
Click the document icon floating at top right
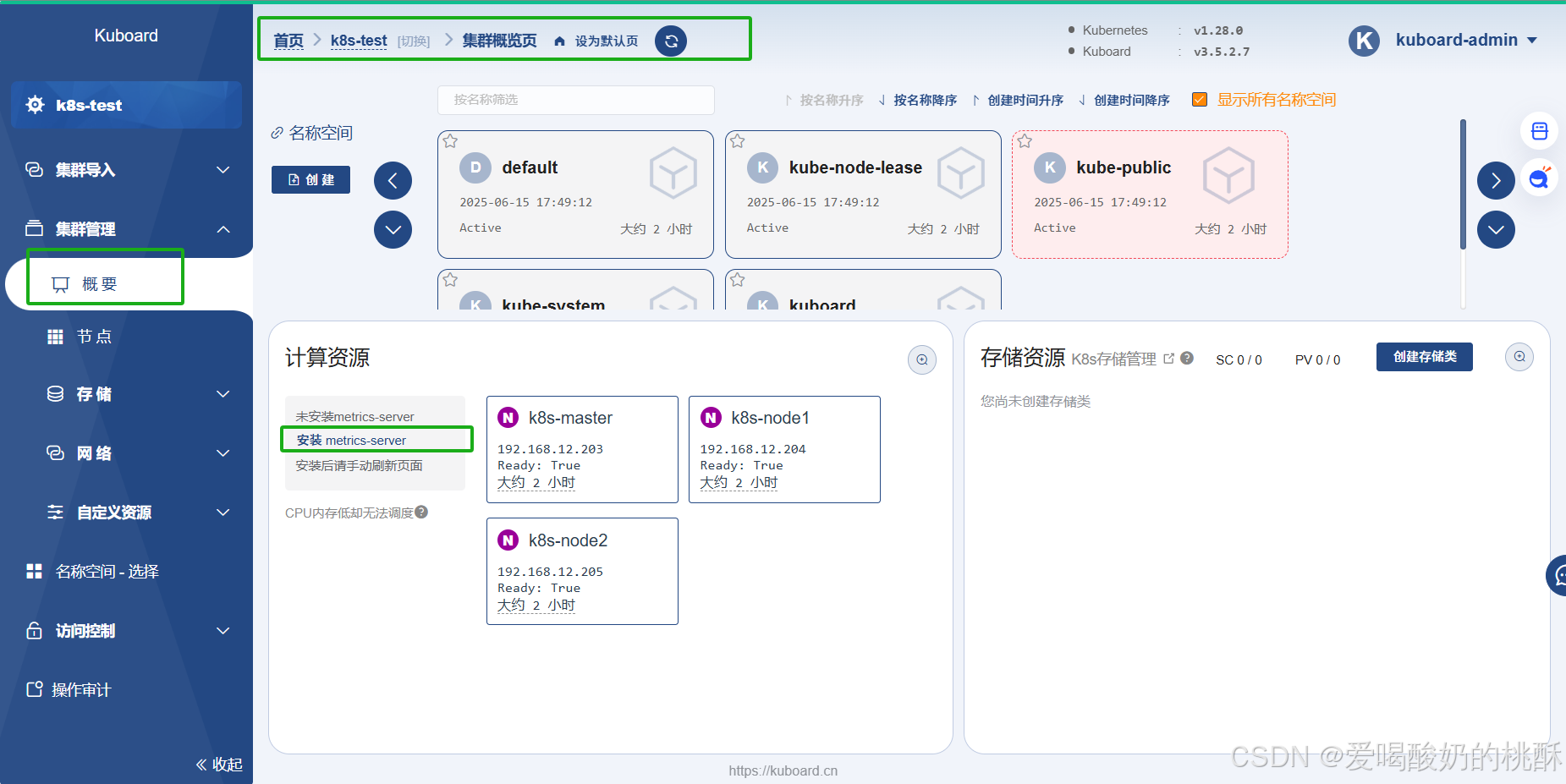[1540, 131]
